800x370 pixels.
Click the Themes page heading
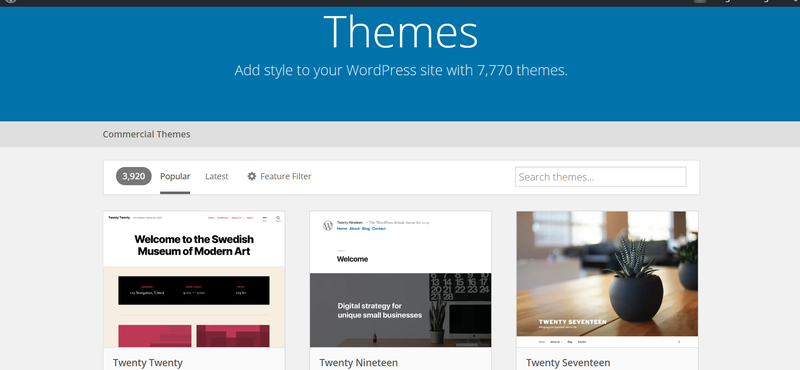coord(401,31)
